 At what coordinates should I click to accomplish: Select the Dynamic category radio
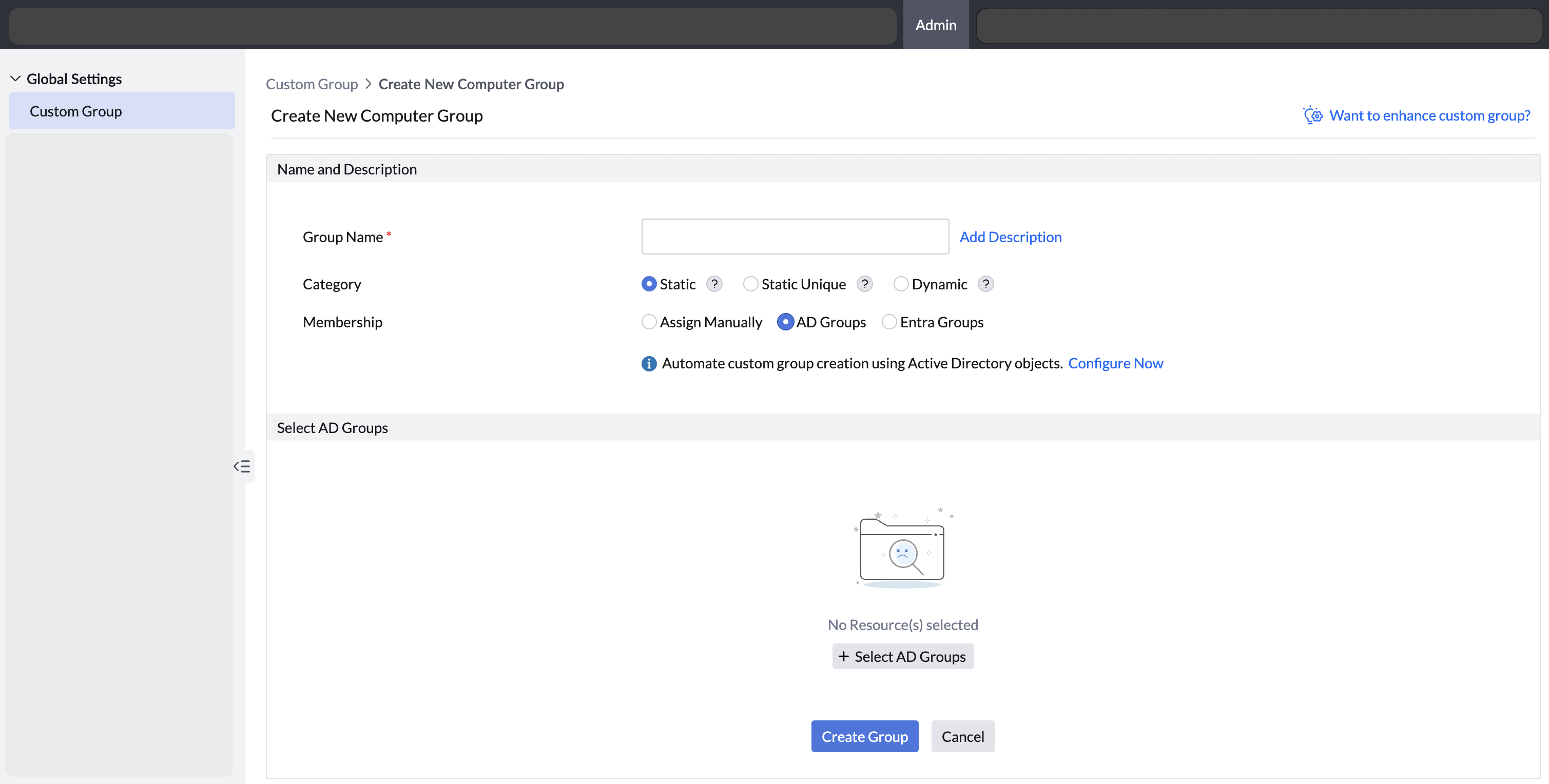pos(900,284)
